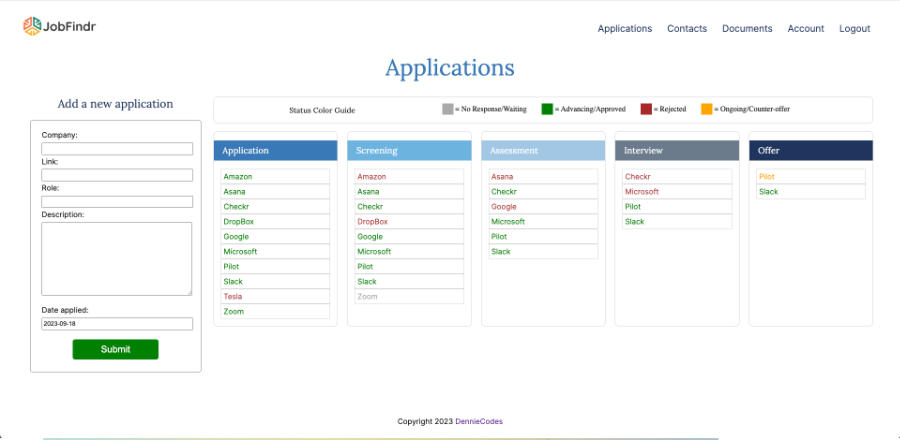Open Microsoft in the Application column
Image resolution: width=900 pixels, height=440 pixels.
pyautogui.click(x=276, y=251)
